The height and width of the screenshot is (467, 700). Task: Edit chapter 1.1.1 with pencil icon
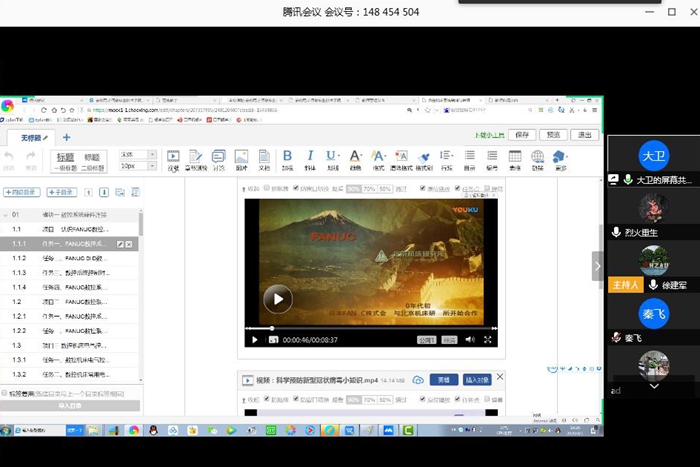tap(120, 244)
